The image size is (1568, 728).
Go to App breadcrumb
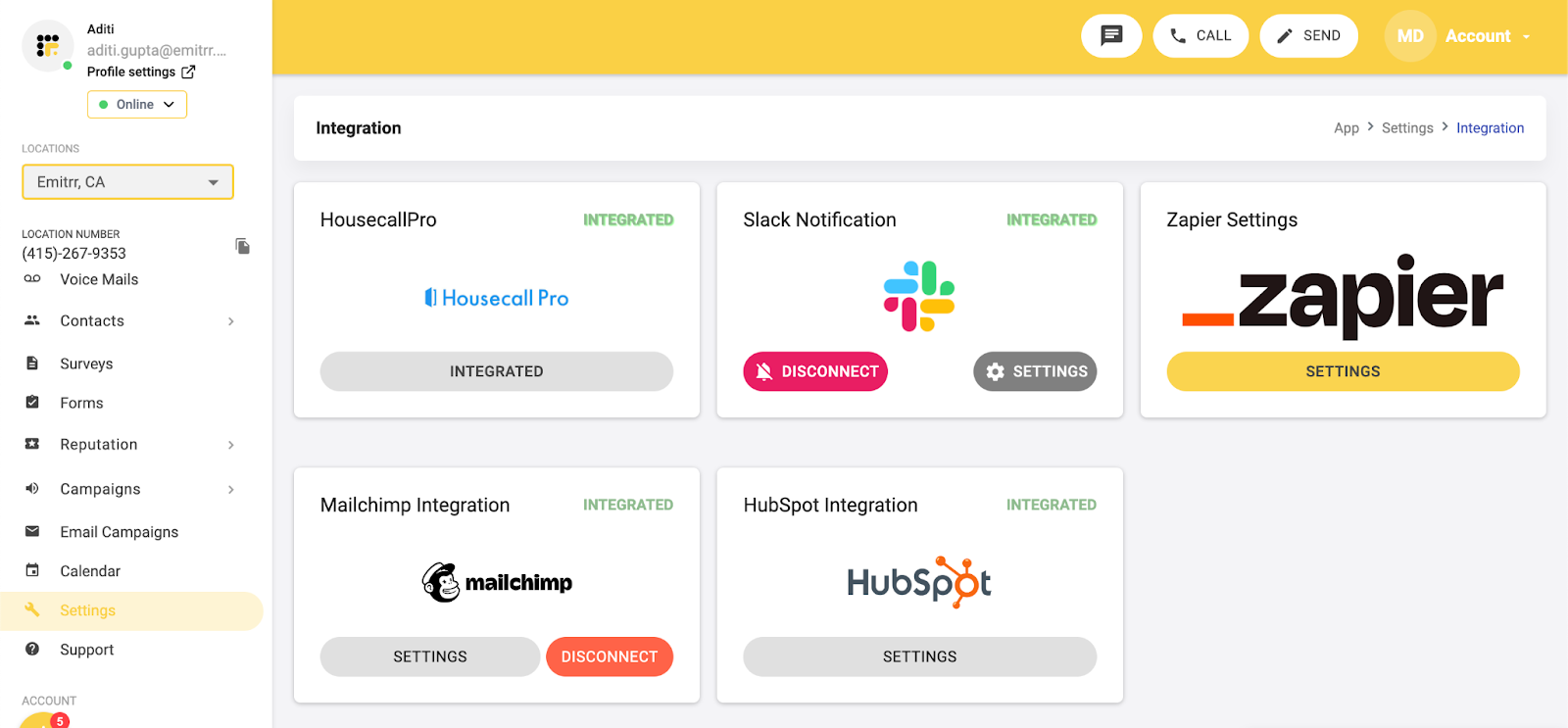pos(1347,128)
